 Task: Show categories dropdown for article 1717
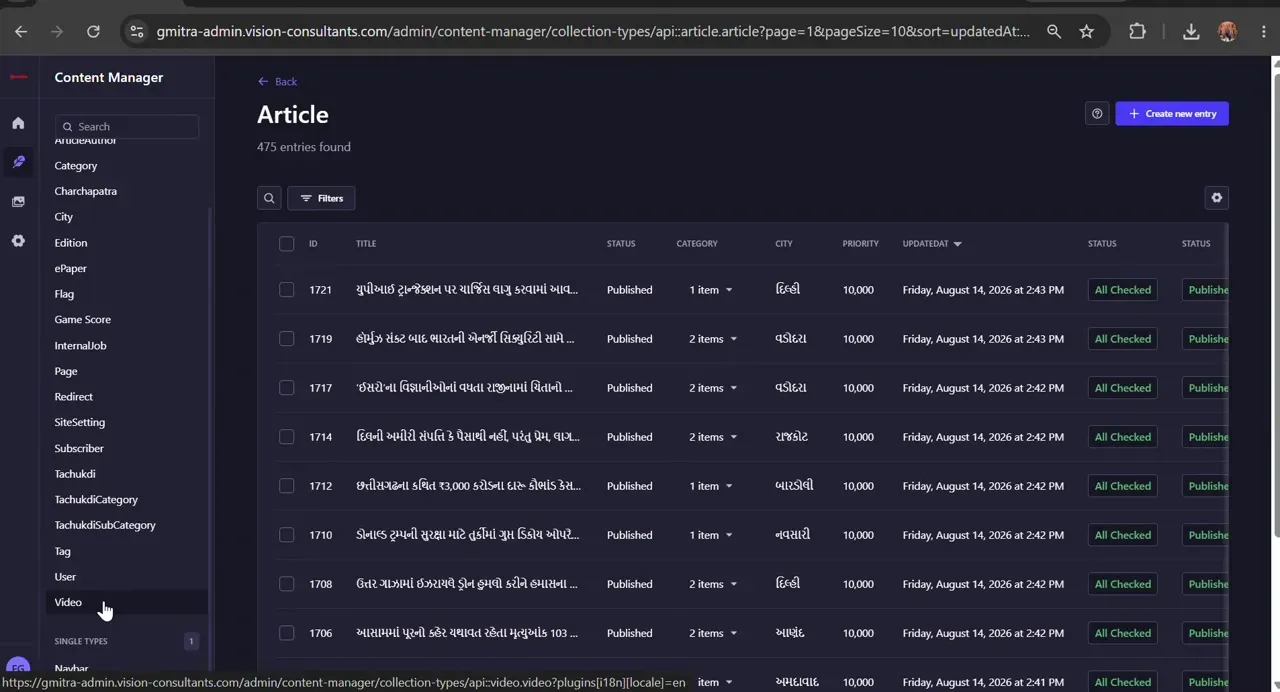coord(713,388)
